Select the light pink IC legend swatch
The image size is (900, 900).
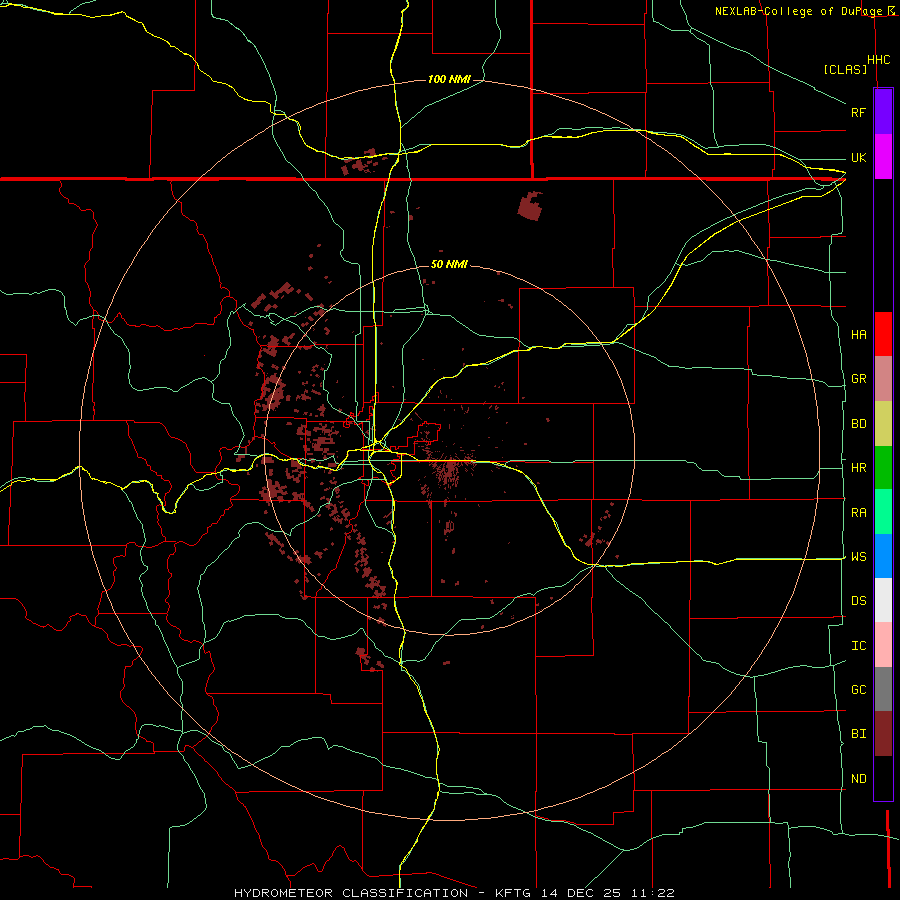(883, 645)
